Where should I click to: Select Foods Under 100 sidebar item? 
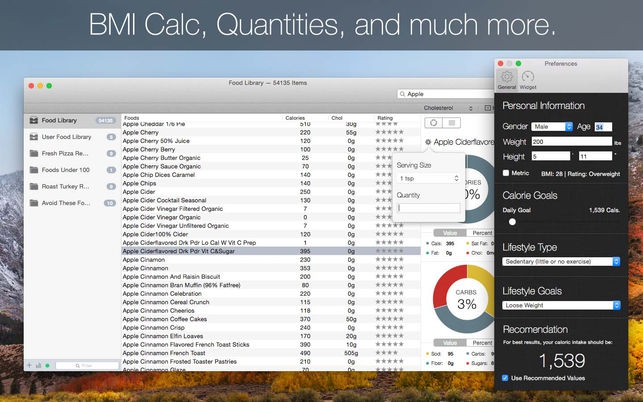pyautogui.click(x=72, y=170)
